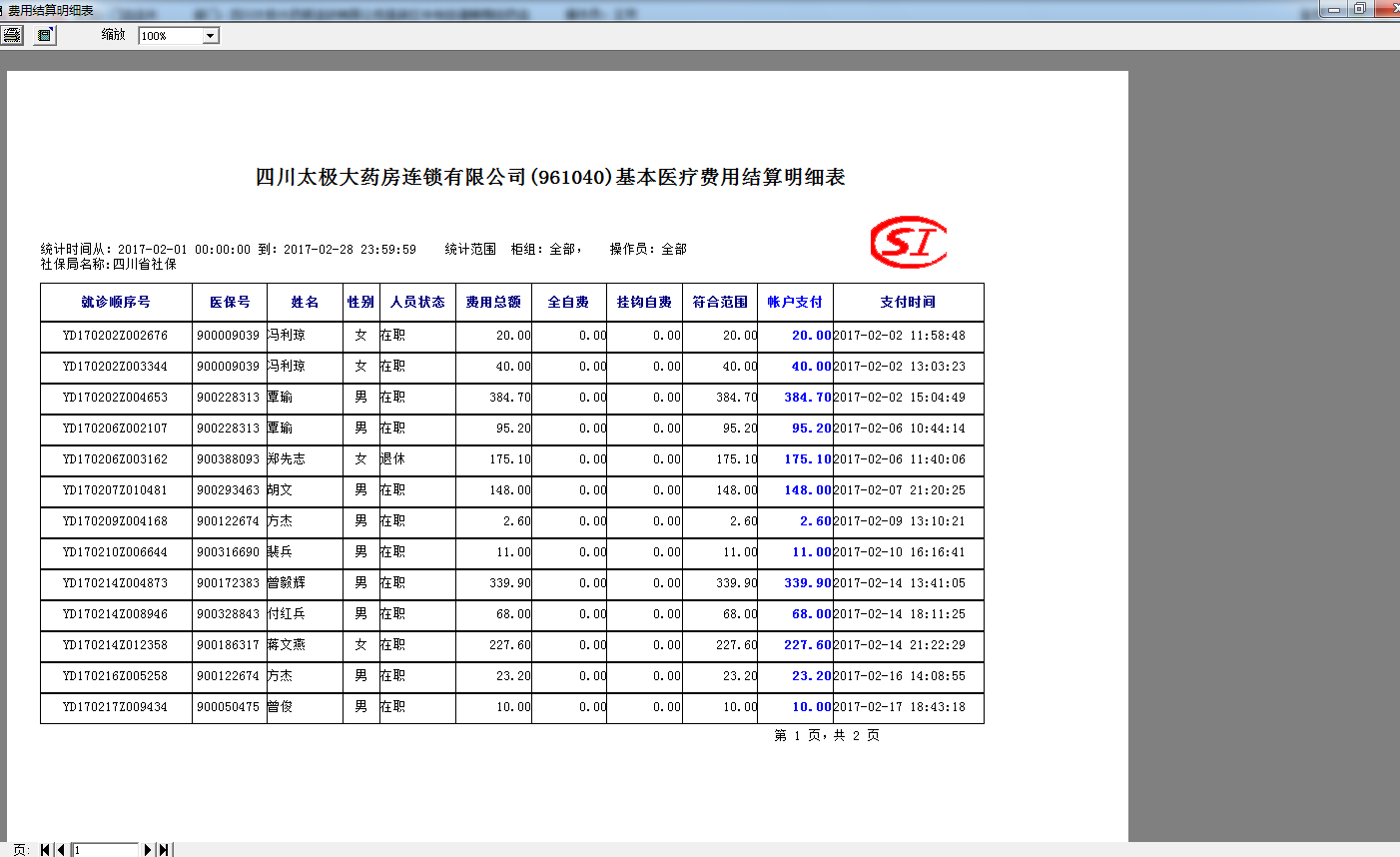Click serial number YD170214Z012358

pos(115,645)
